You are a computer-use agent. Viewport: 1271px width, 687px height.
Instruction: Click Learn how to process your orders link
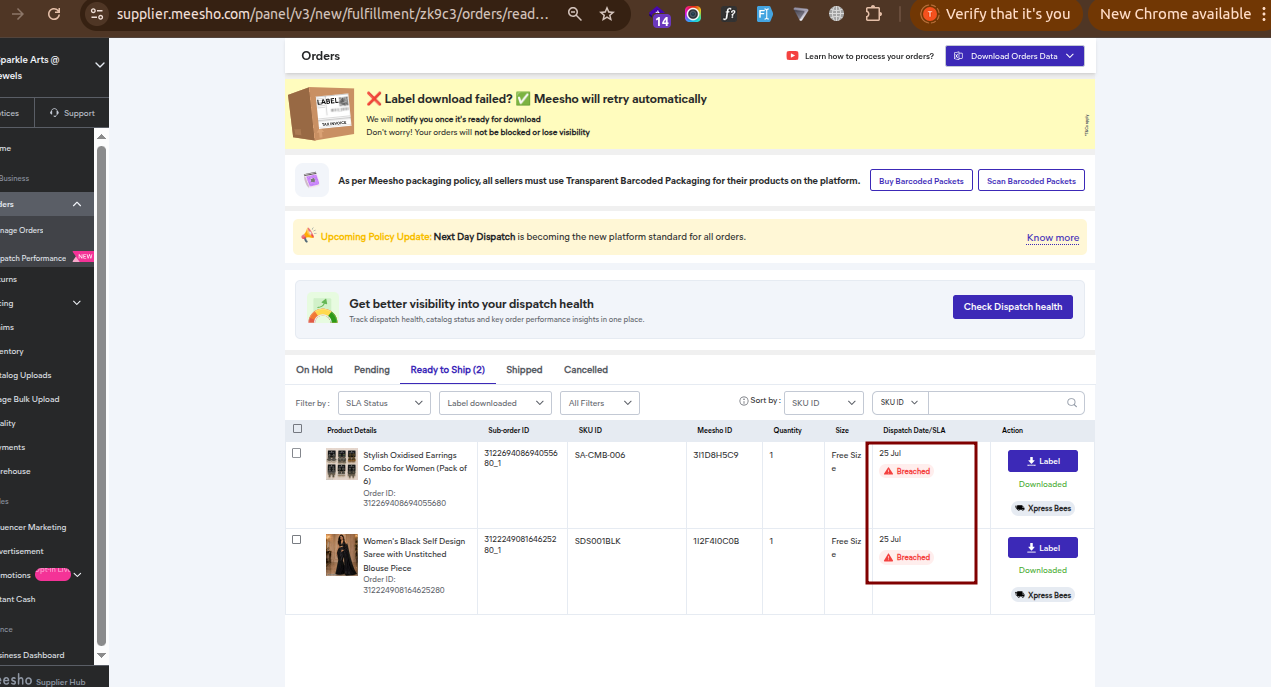click(x=869, y=56)
